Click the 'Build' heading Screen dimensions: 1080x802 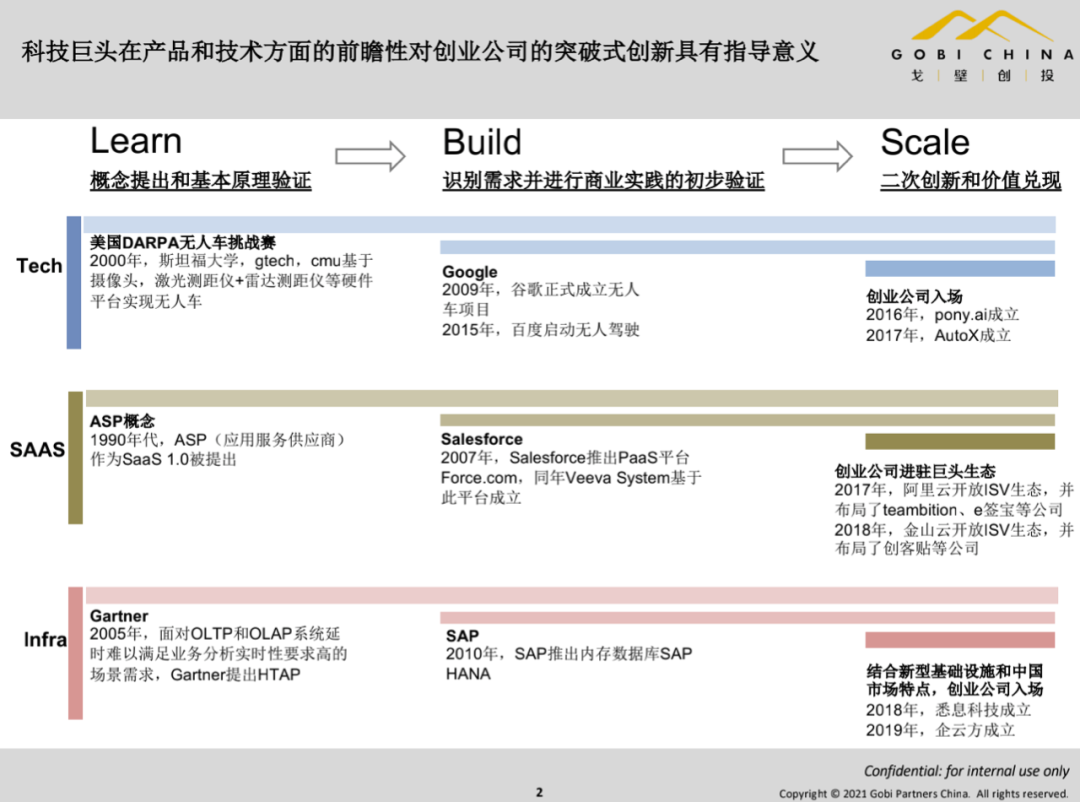pos(482,142)
